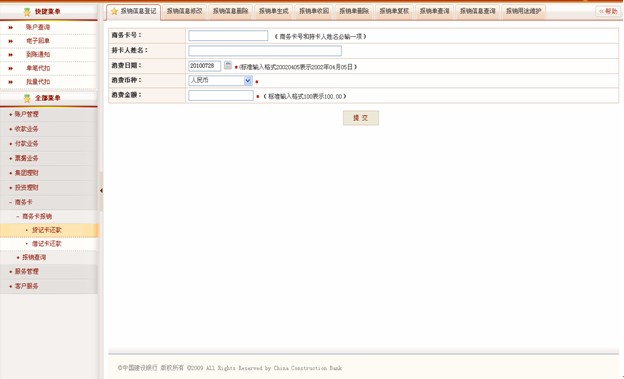The image size is (624, 379).
Task: Select 借记卡还款 in the sidebar
Action: point(47,244)
